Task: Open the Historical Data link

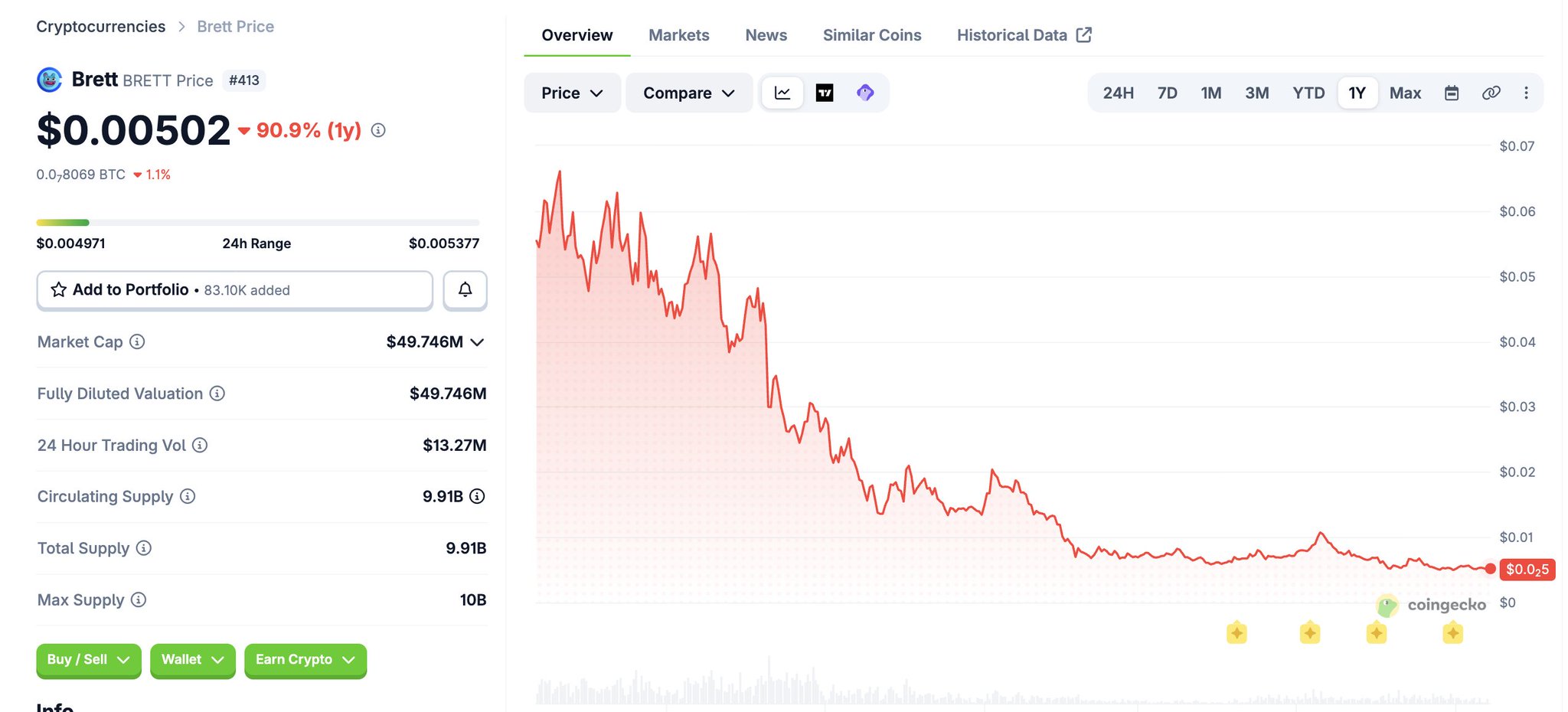Action: coord(1024,35)
